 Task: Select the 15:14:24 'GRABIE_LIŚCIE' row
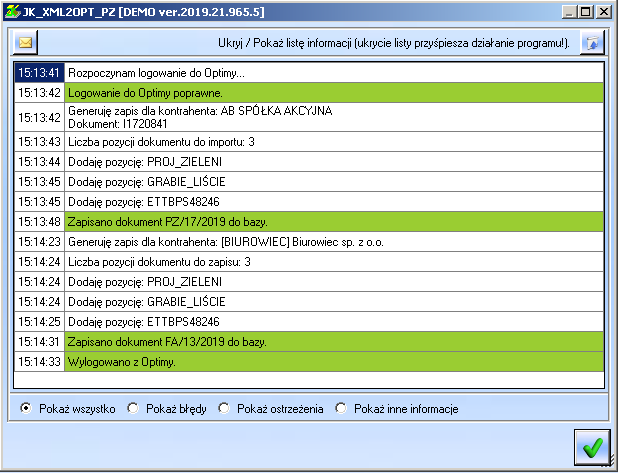(x=309, y=302)
